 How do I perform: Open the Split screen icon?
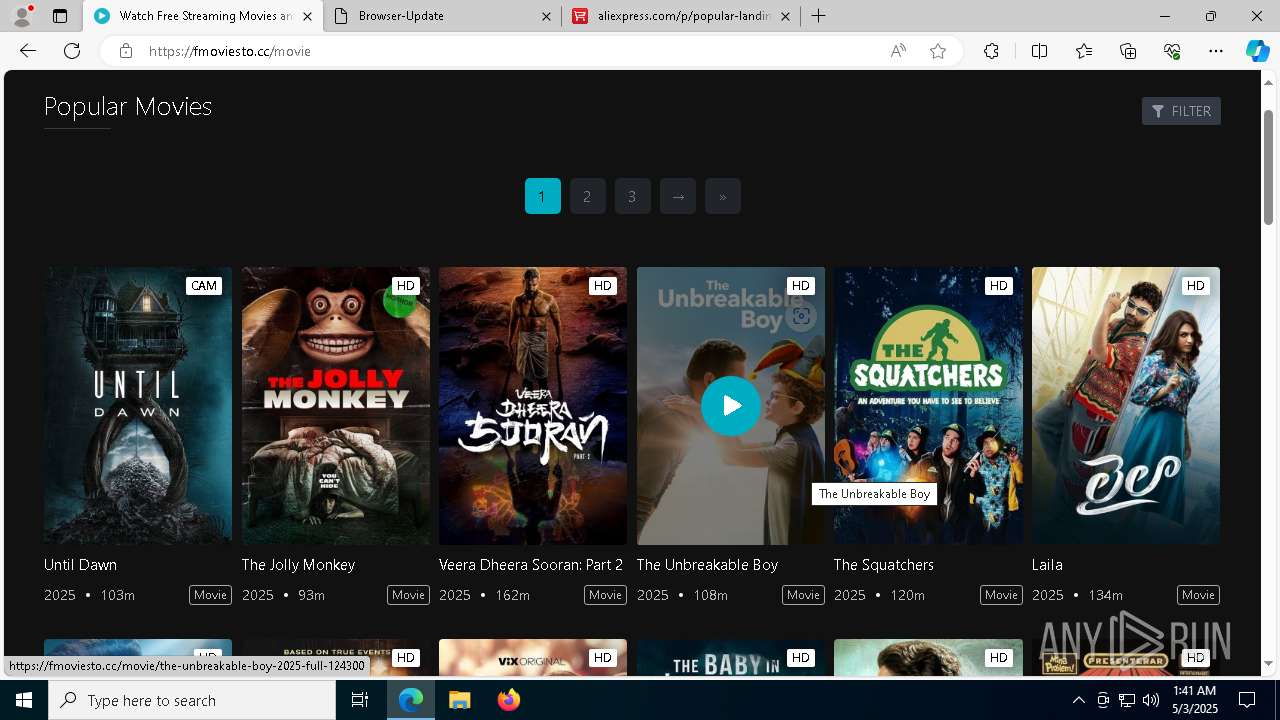tap(1039, 51)
